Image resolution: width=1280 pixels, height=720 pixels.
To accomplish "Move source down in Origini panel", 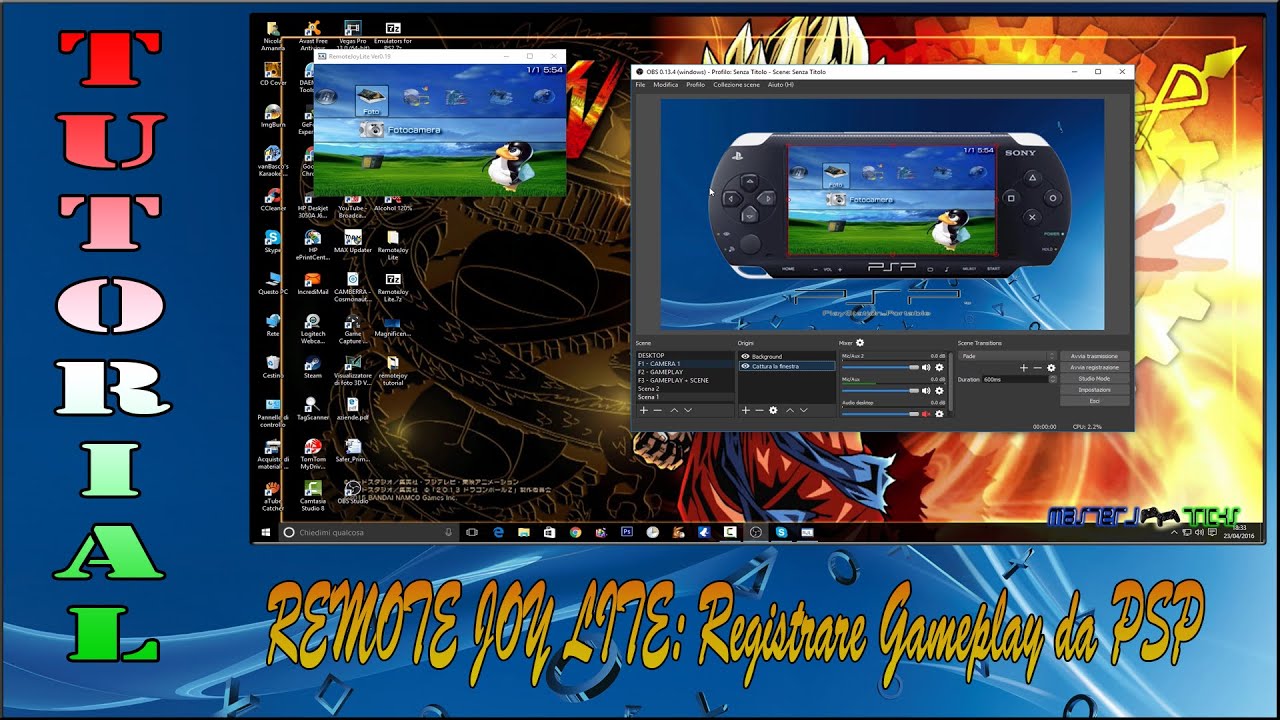I will pos(804,410).
